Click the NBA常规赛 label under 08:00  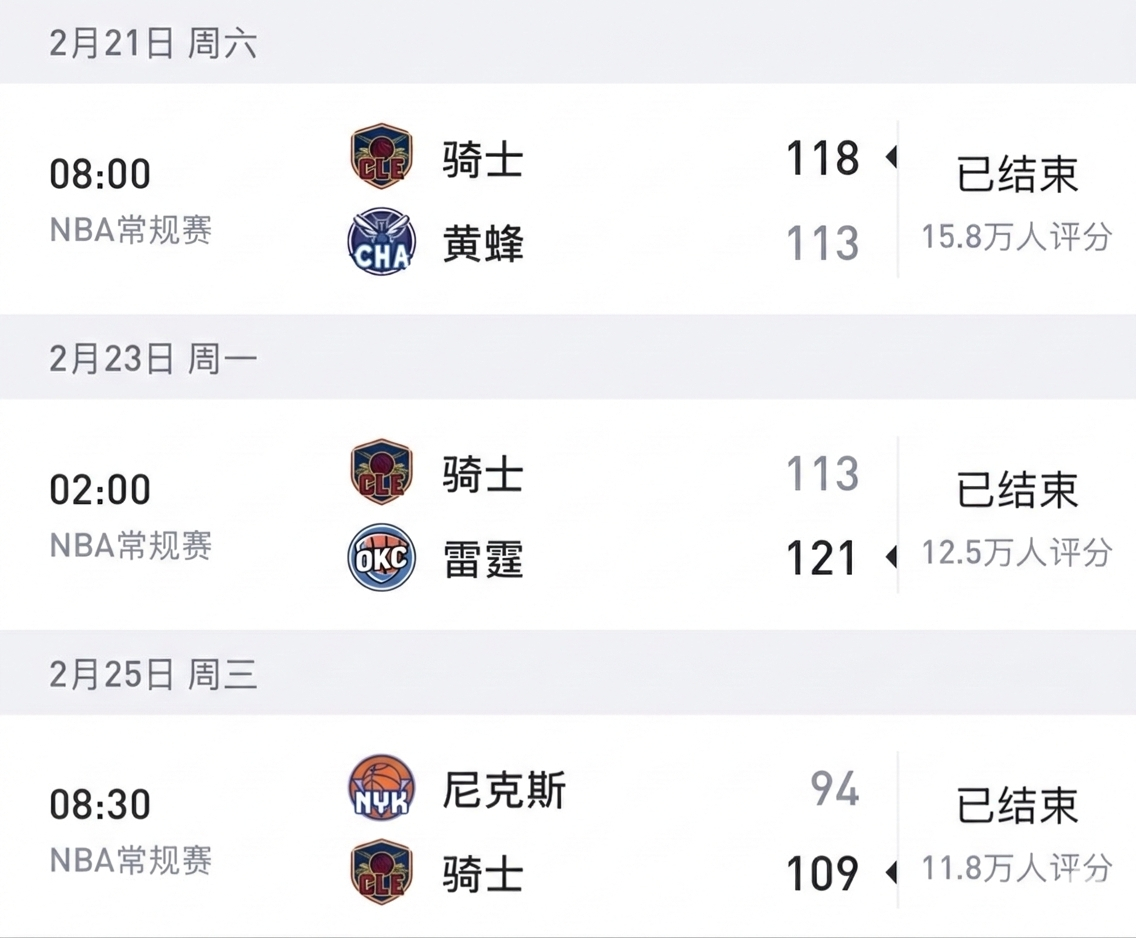point(130,230)
